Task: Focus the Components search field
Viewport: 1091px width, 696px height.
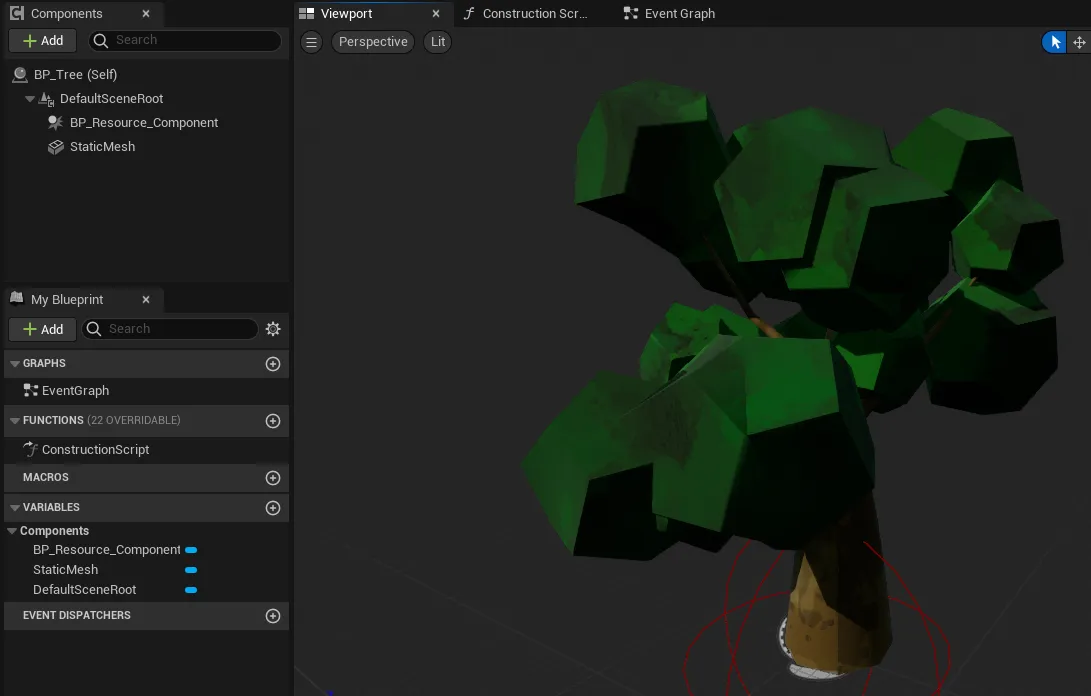Action: coord(185,40)
